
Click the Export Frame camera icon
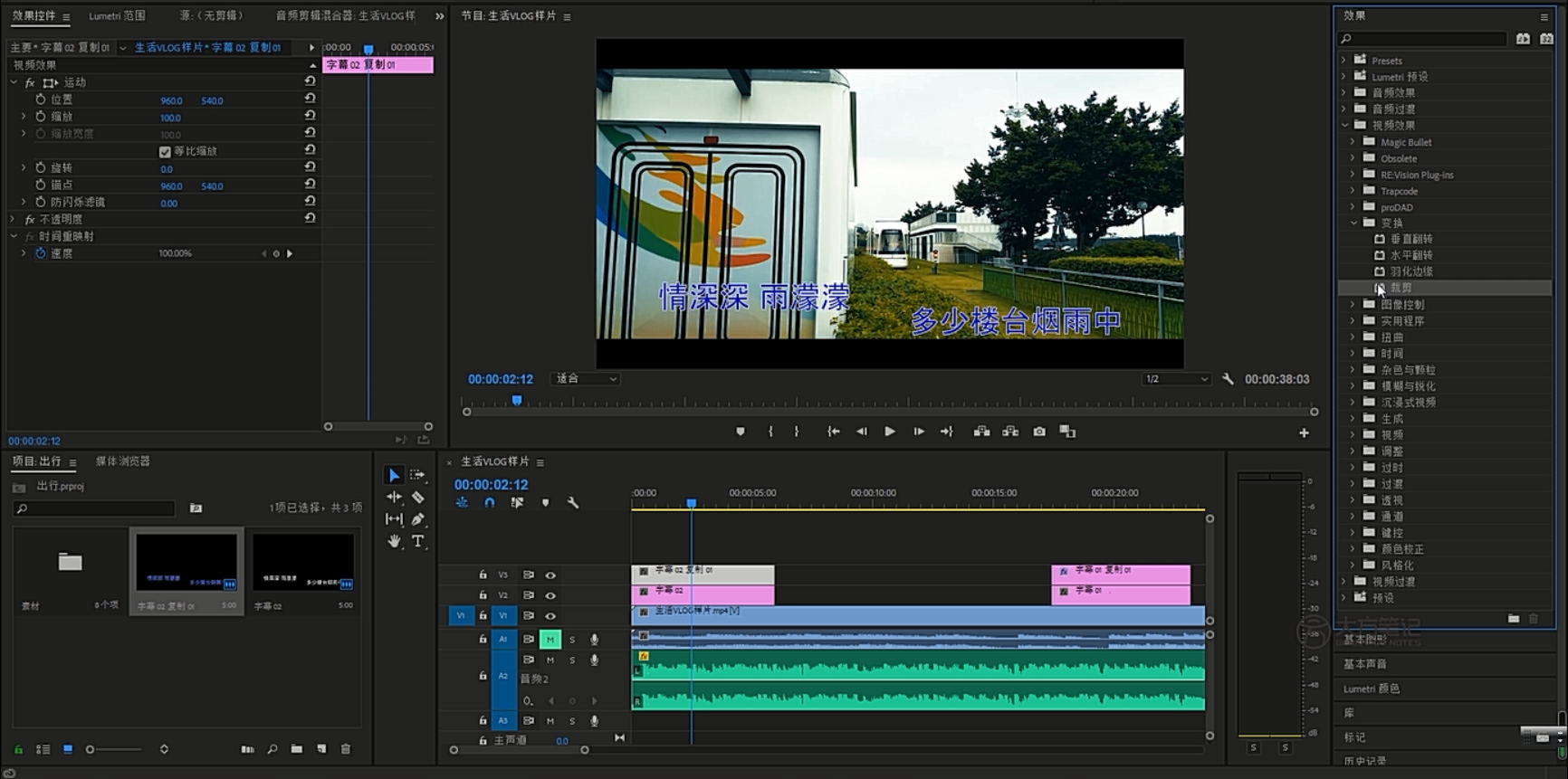pos(1039,432)
